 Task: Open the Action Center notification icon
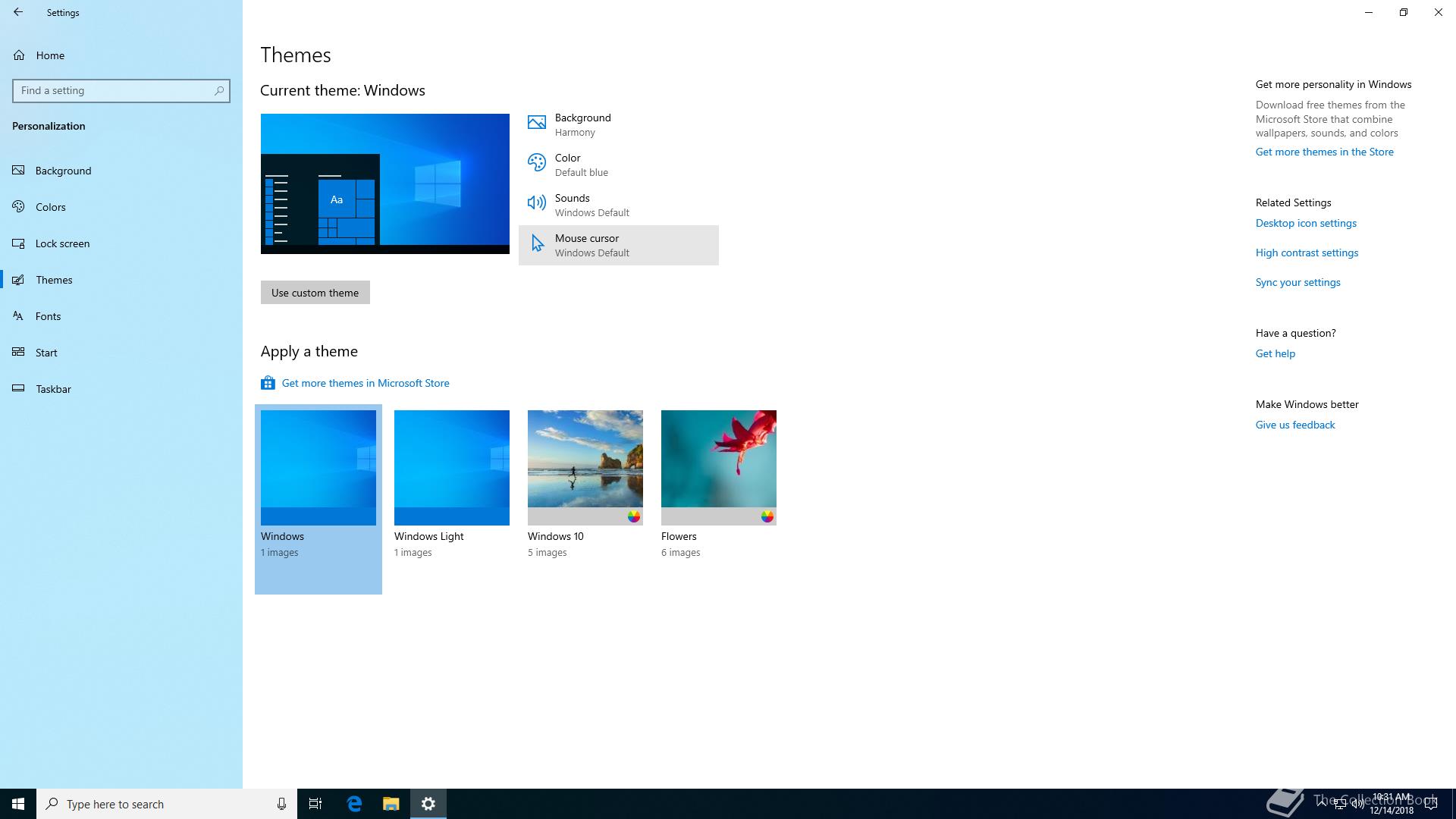coord(1431,804)
